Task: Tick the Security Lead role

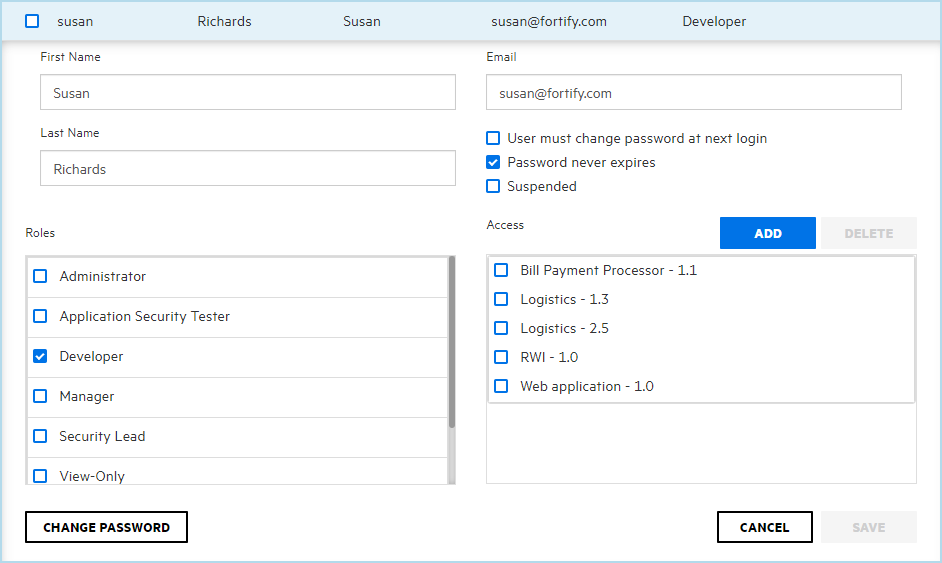Action: click(40, 437)
